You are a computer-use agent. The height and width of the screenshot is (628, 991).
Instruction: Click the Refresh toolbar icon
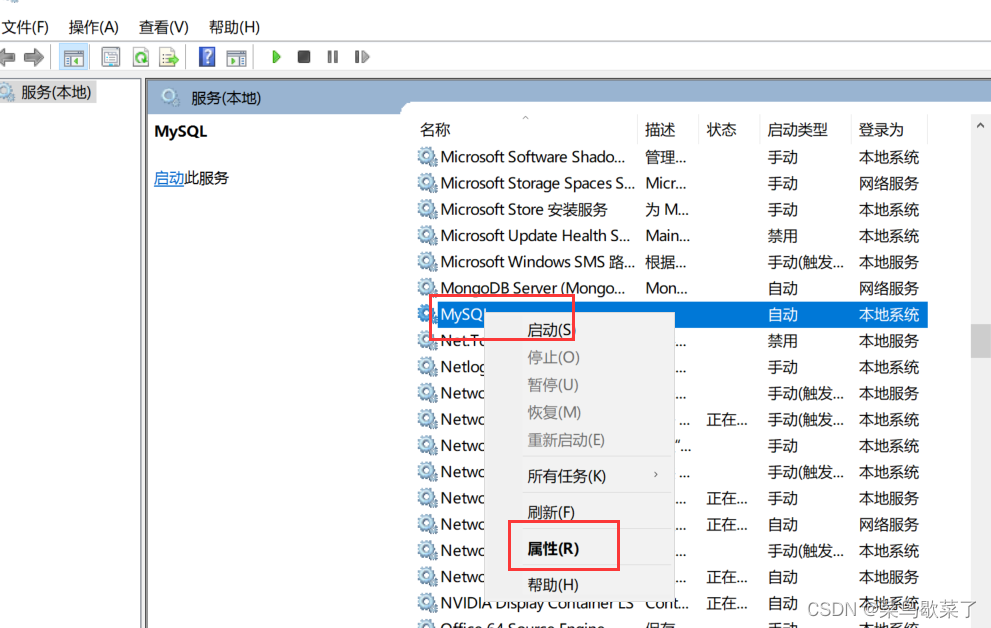[x=140, y=57]
